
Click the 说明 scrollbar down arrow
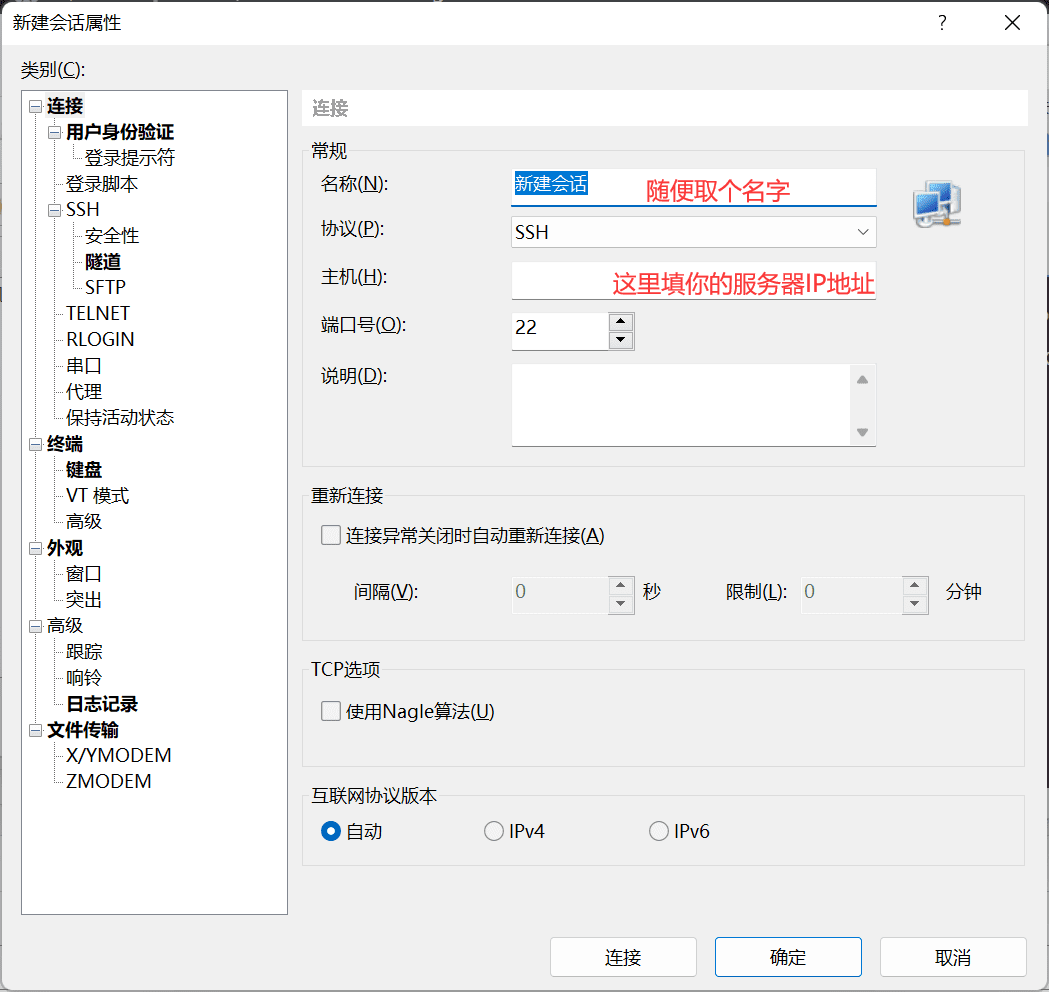pyautogui.click(x=862, y=432)
